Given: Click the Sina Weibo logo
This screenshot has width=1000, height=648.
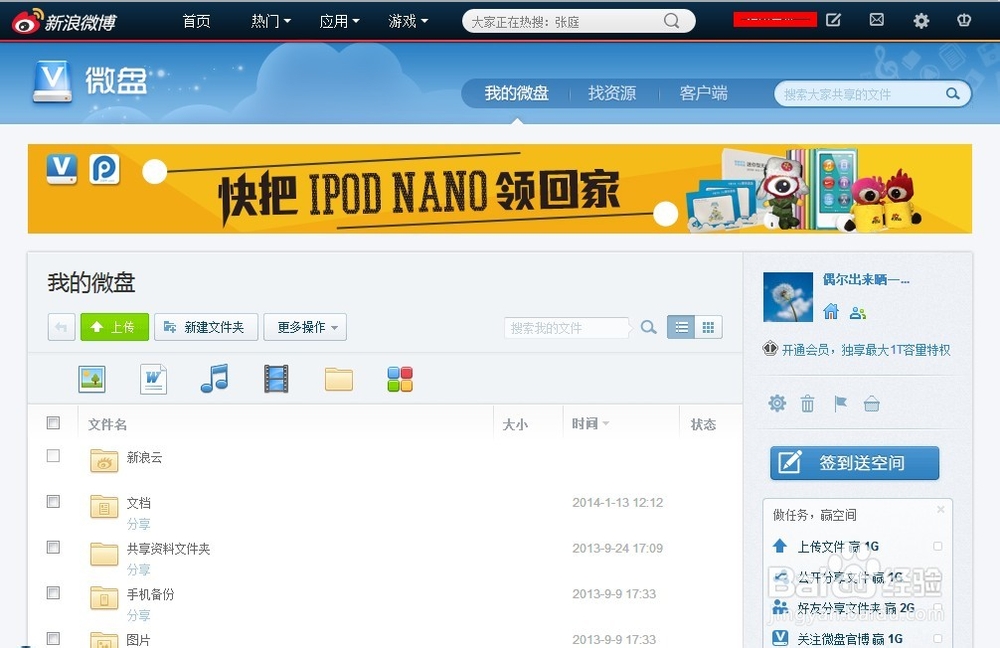Looking at the screenshot, I should 64,22.
